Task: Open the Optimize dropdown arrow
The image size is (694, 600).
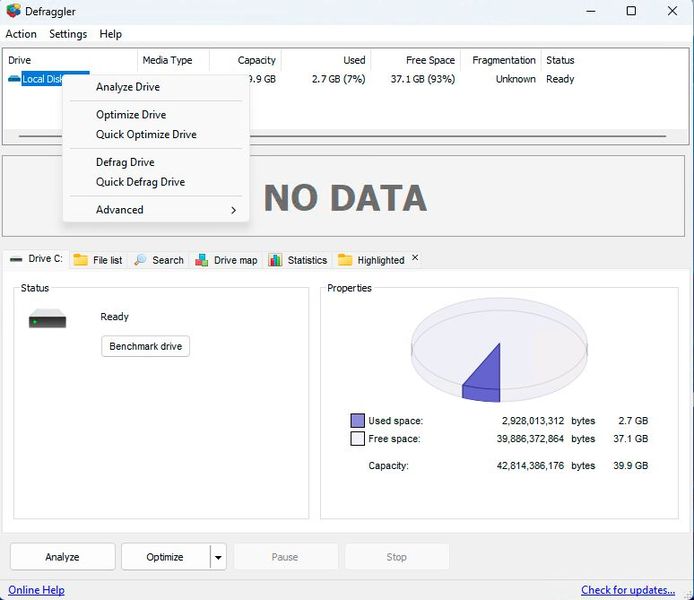Action: point(218,557)
